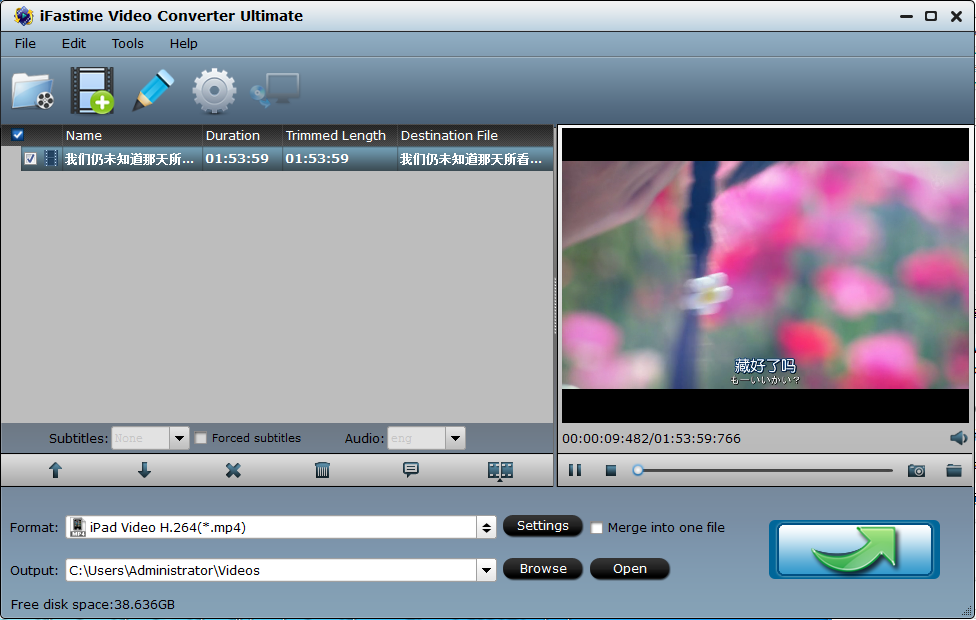Screen dimensions: 976x620
Task: Mute preview with speaker icon
Action: (958, 438)
